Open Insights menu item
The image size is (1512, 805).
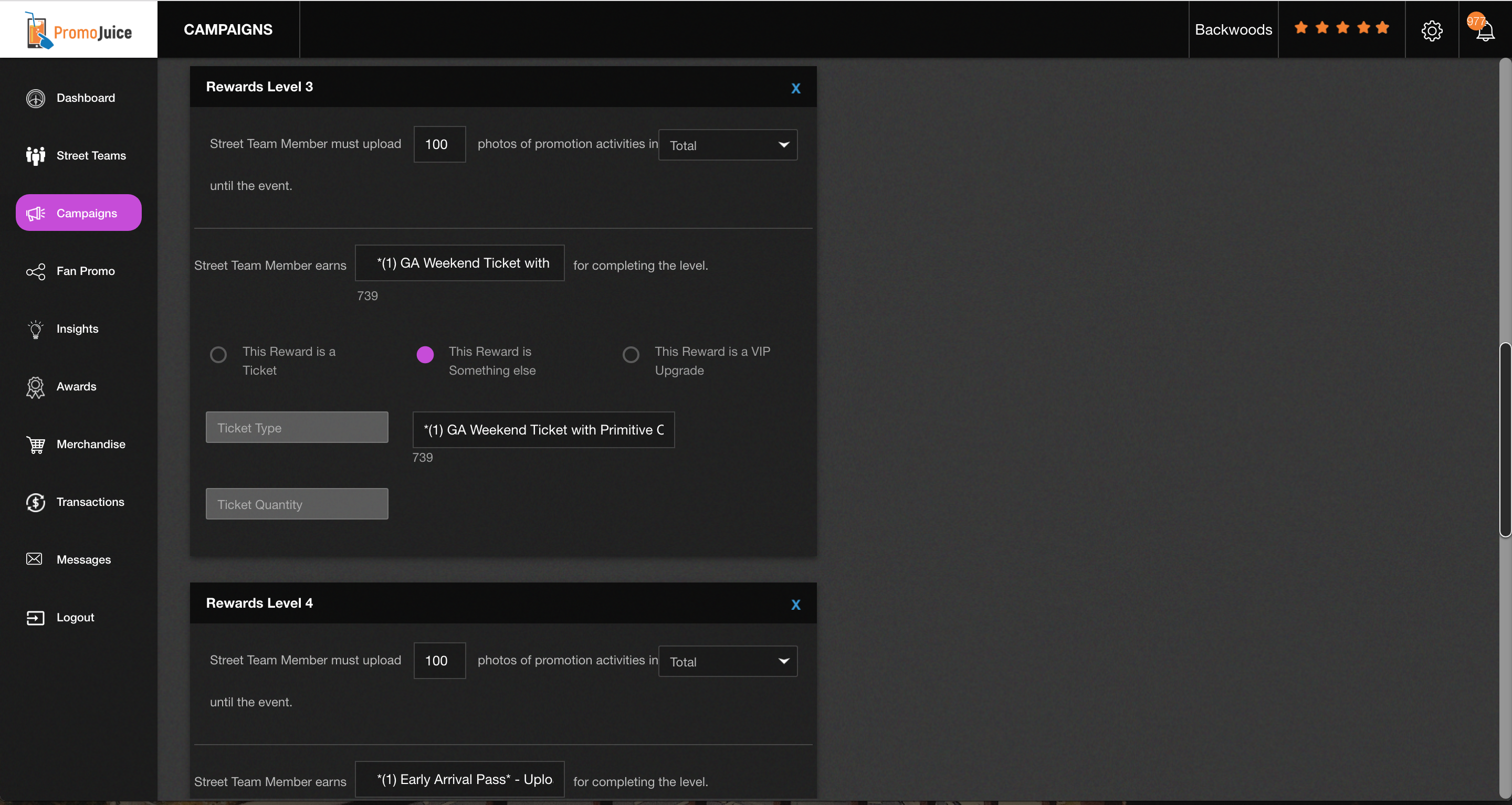coord(78,329)
